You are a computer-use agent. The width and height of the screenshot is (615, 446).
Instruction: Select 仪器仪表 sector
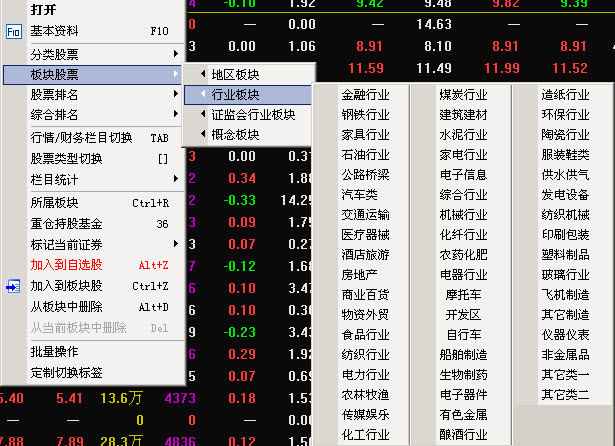[x=565, y=335]
